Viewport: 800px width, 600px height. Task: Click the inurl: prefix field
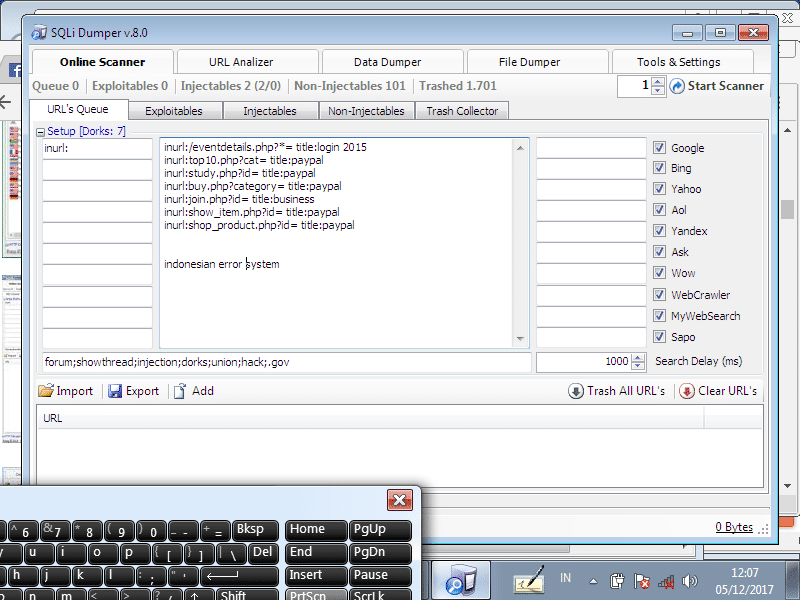click(97, 148)
